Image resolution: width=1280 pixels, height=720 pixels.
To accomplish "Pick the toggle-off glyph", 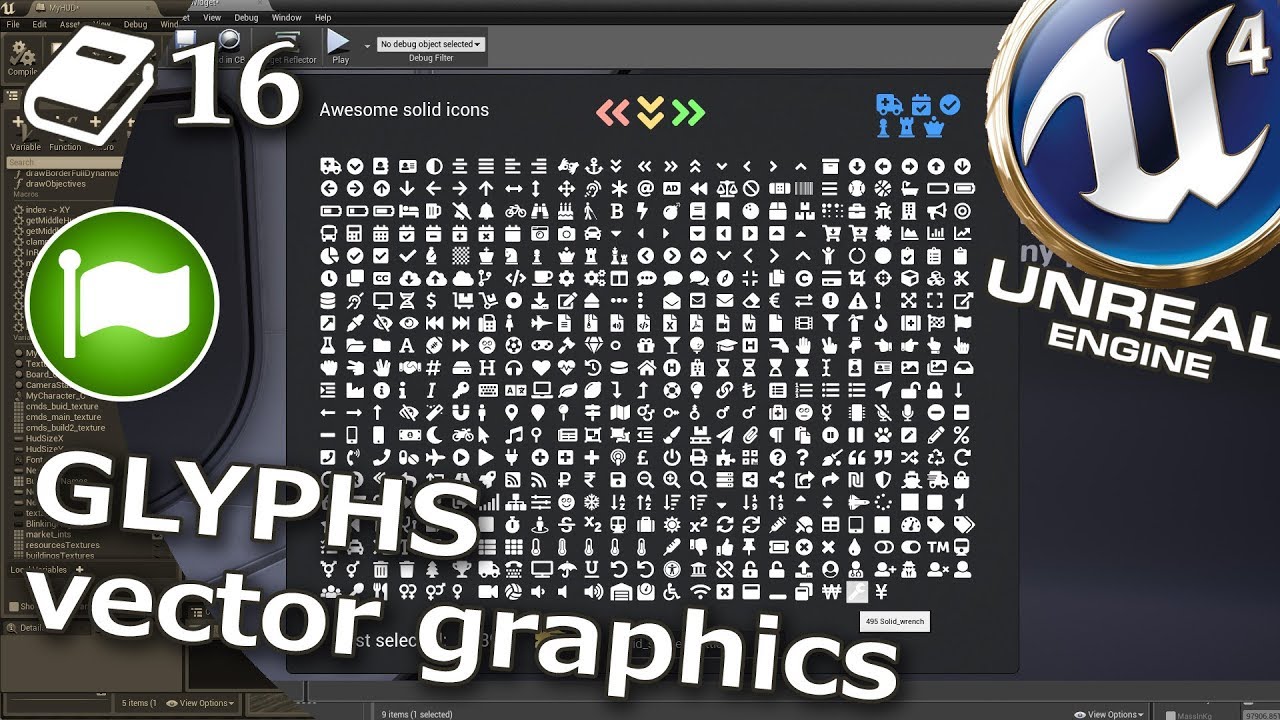I will [x=882, y=546].
